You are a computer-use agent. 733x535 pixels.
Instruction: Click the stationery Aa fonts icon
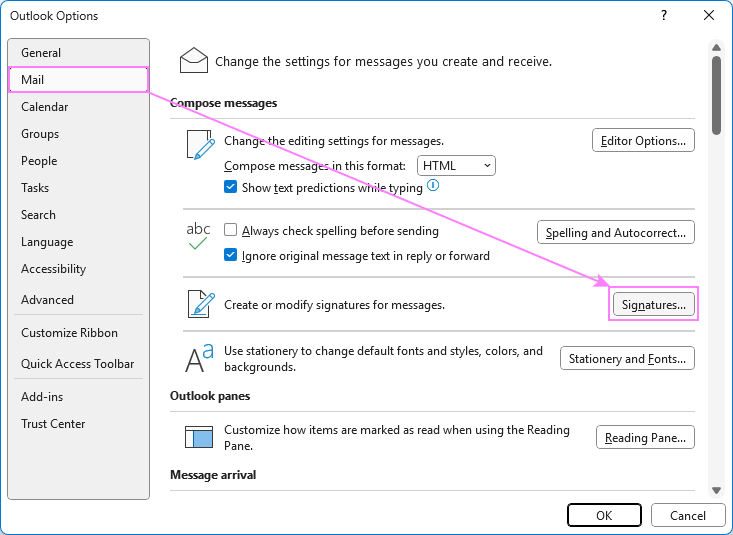coord(200,358)
